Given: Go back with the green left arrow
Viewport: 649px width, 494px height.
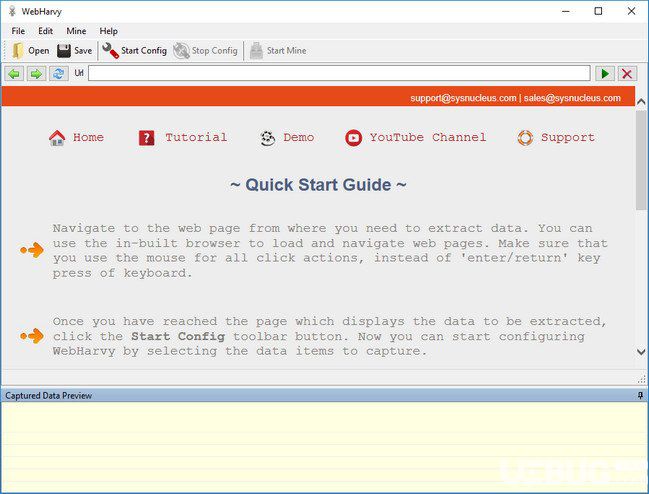Looking at the screenshot, I should pos(14,74).
